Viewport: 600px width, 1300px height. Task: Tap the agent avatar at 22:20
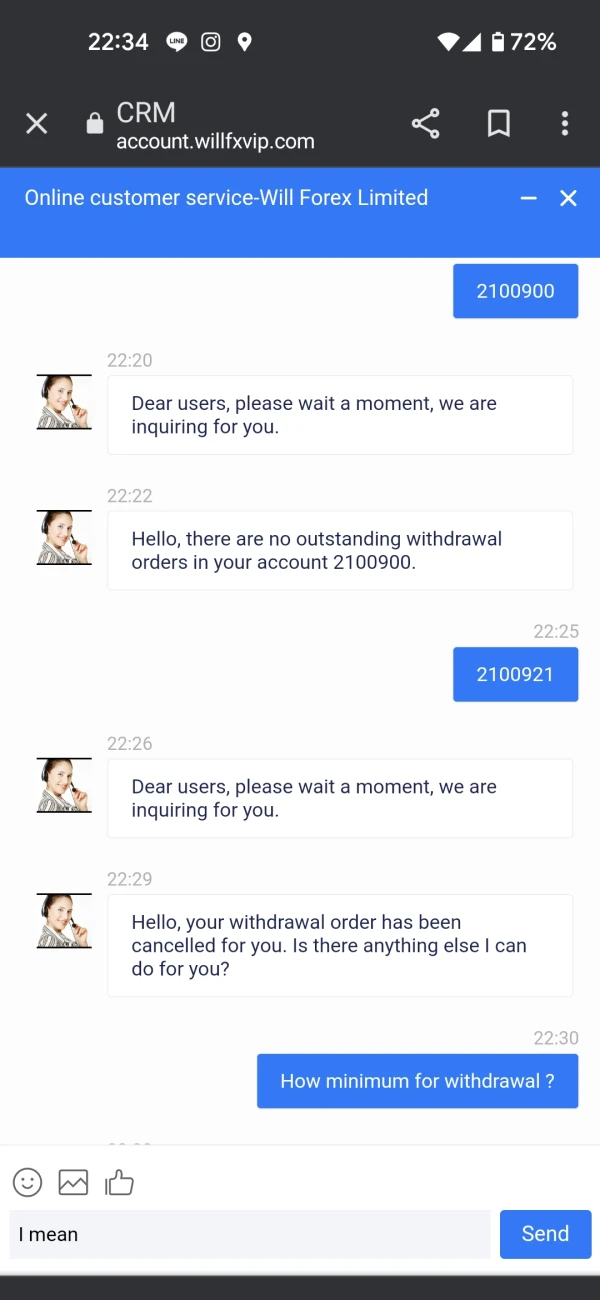coord(64,402)
